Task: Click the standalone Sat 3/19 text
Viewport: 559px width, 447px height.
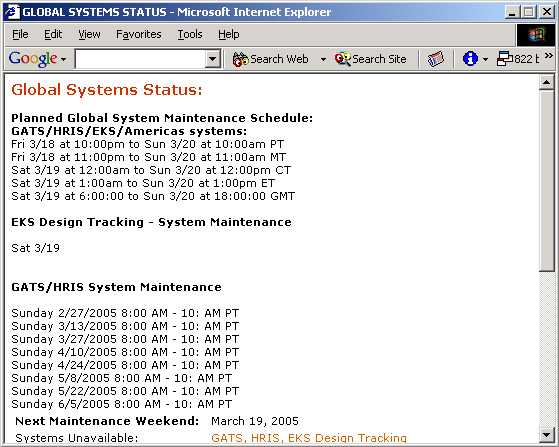Action: click(x=35, y=248)
